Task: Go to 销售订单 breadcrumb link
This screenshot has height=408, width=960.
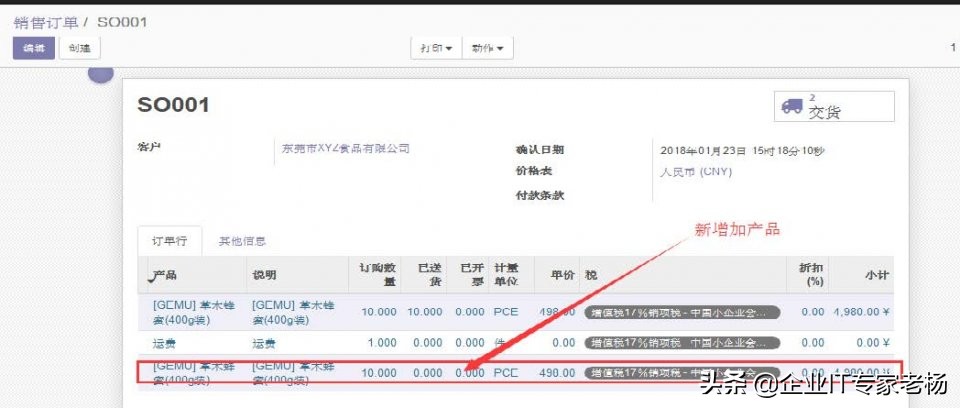Action: 46,23
